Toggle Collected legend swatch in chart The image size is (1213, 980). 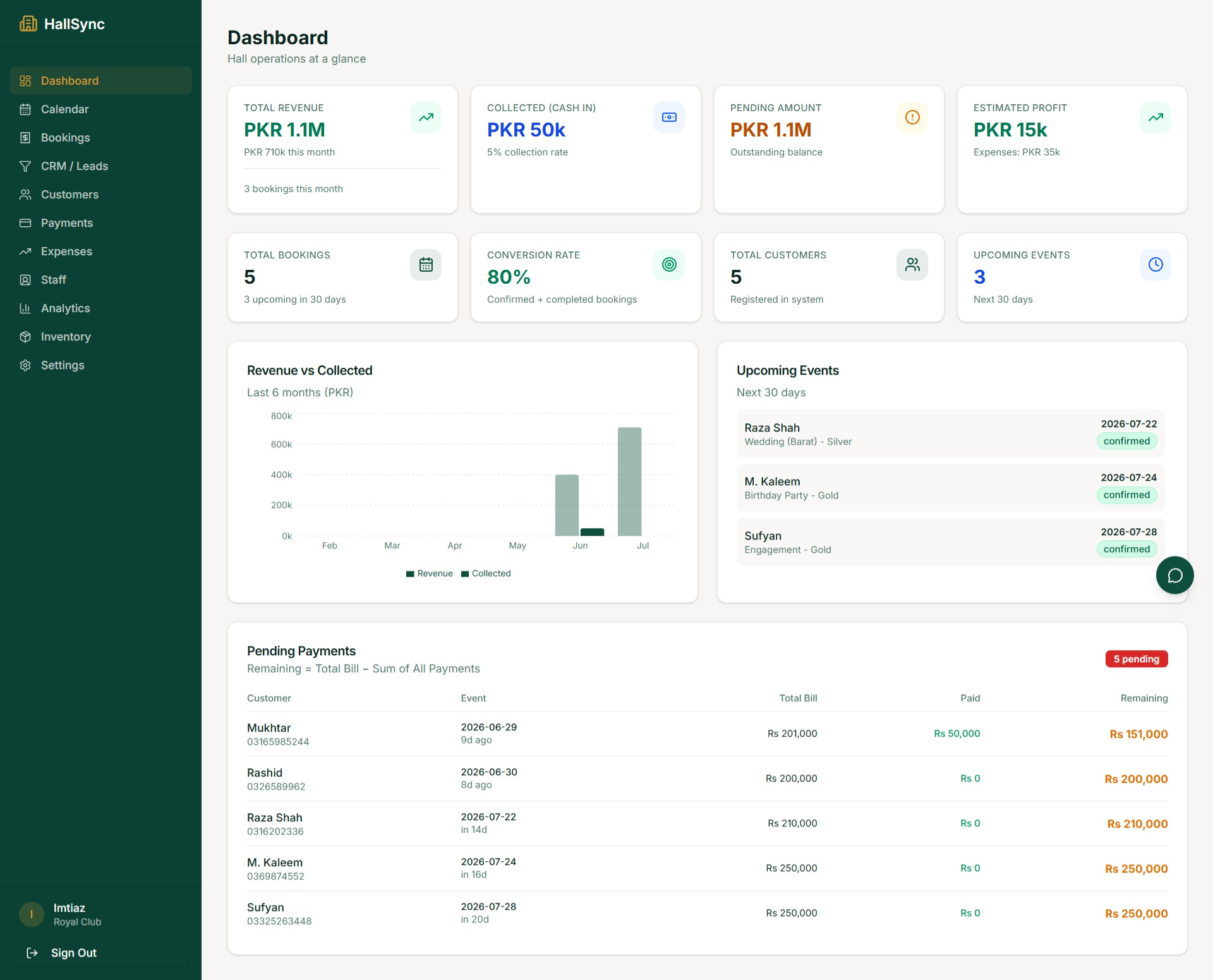pyautogui.click(x=465, y=574)
